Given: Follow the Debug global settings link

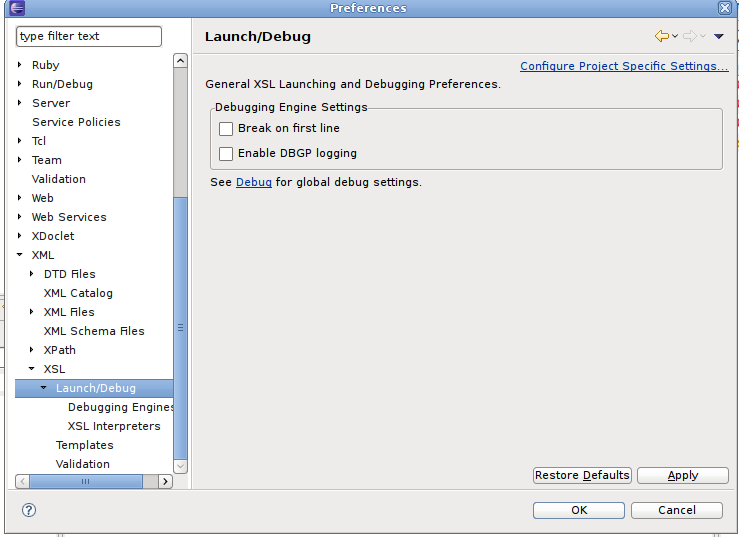Looking at the screenshot, I should (x=254, y=183).
